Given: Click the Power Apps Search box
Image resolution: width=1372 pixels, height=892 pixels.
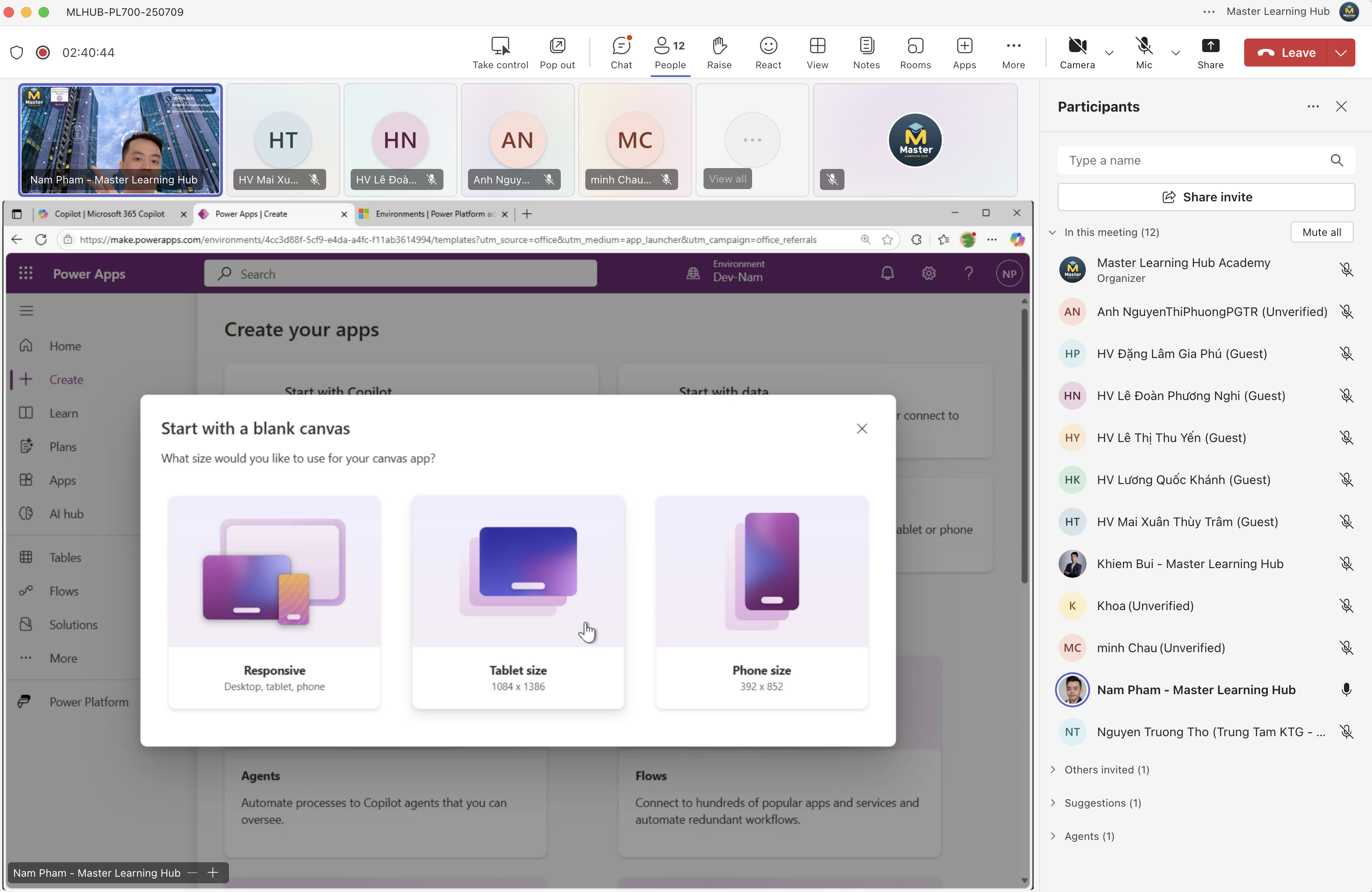Looking at the screenshot, I should coord(400,274).
